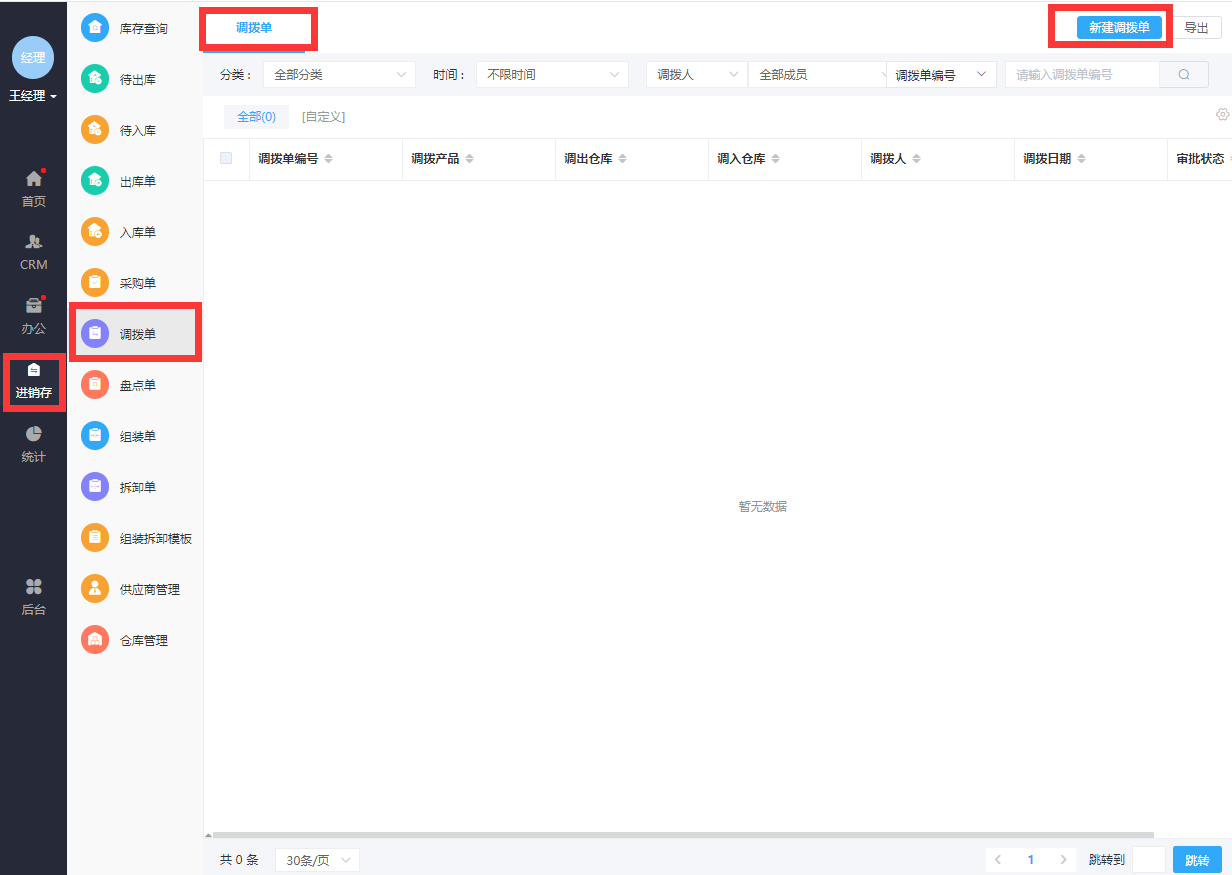Open the 办公 briefcase icon

[x=34, y=305]
